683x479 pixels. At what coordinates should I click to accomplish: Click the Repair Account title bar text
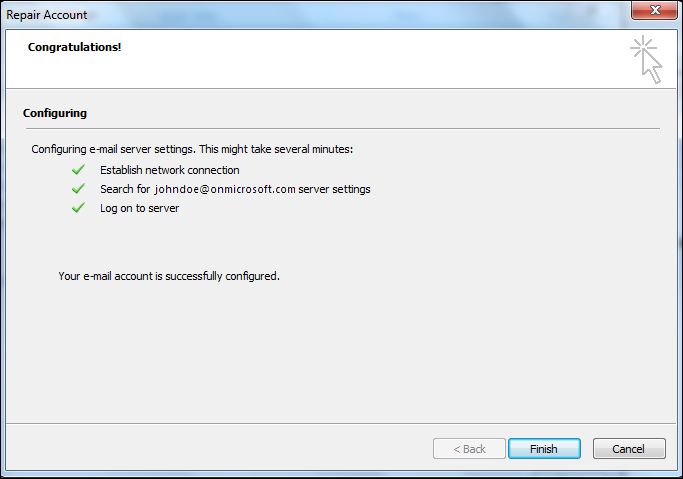point(48,15)
